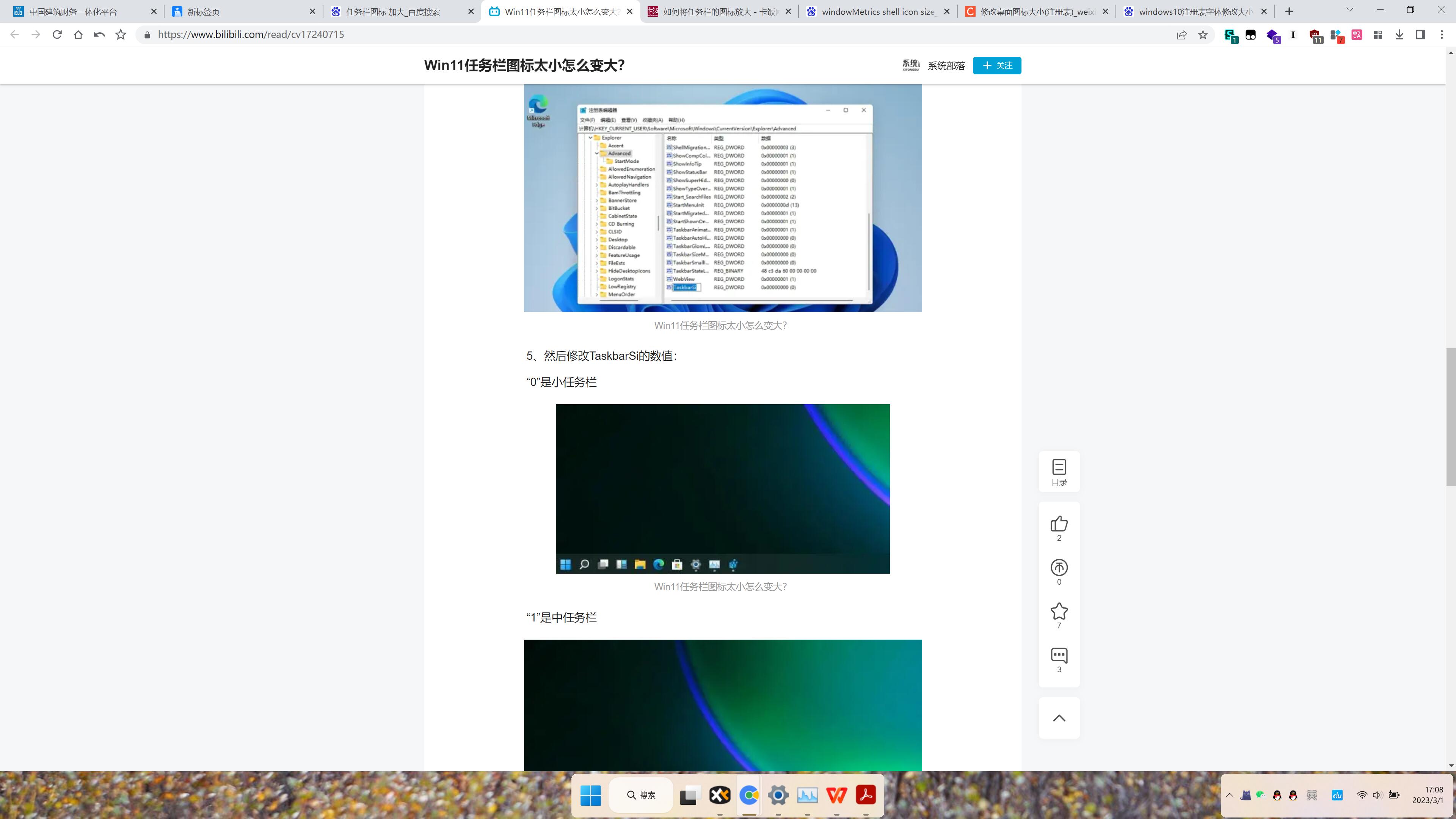Open browser three-dot menu
The height and width of the screenshot is (819, 1456).
[x=1441, y=35]
